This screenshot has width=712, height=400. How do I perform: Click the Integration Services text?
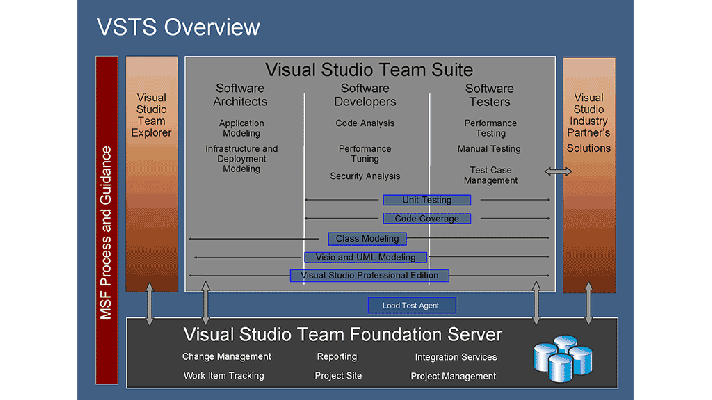point(456,357)
